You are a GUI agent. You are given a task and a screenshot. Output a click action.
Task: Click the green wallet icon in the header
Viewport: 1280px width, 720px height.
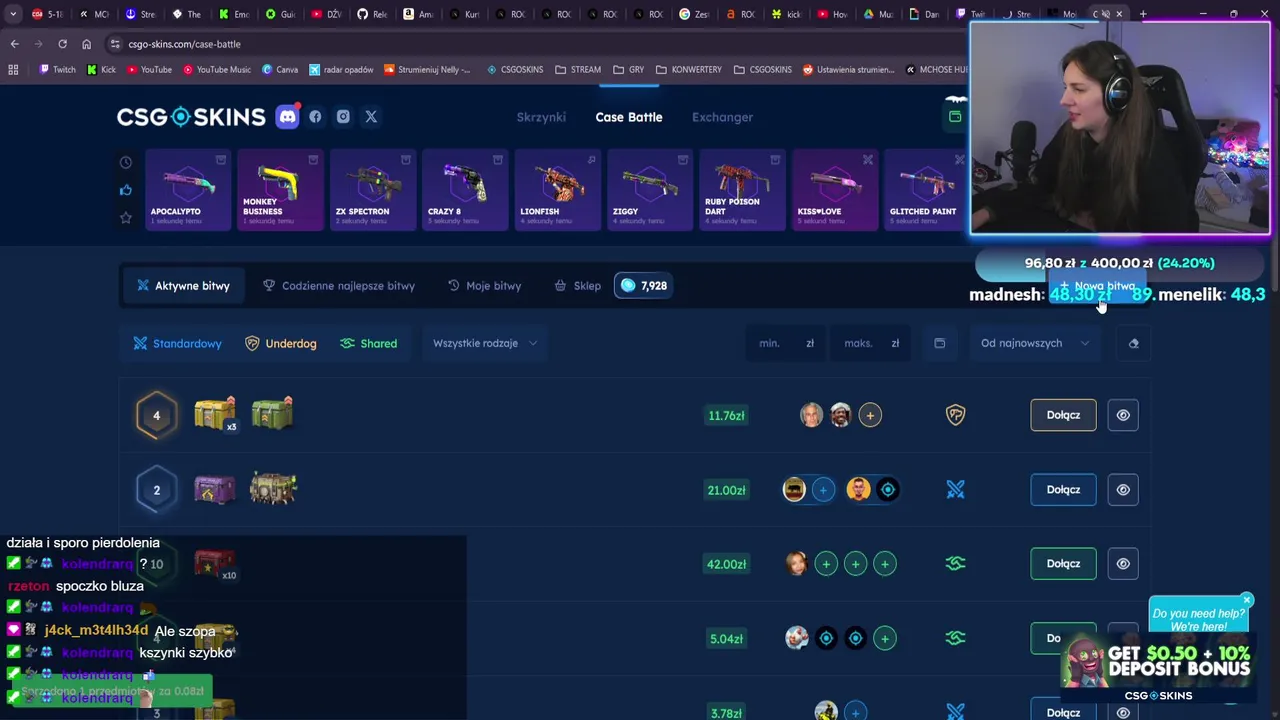[955, 117]
